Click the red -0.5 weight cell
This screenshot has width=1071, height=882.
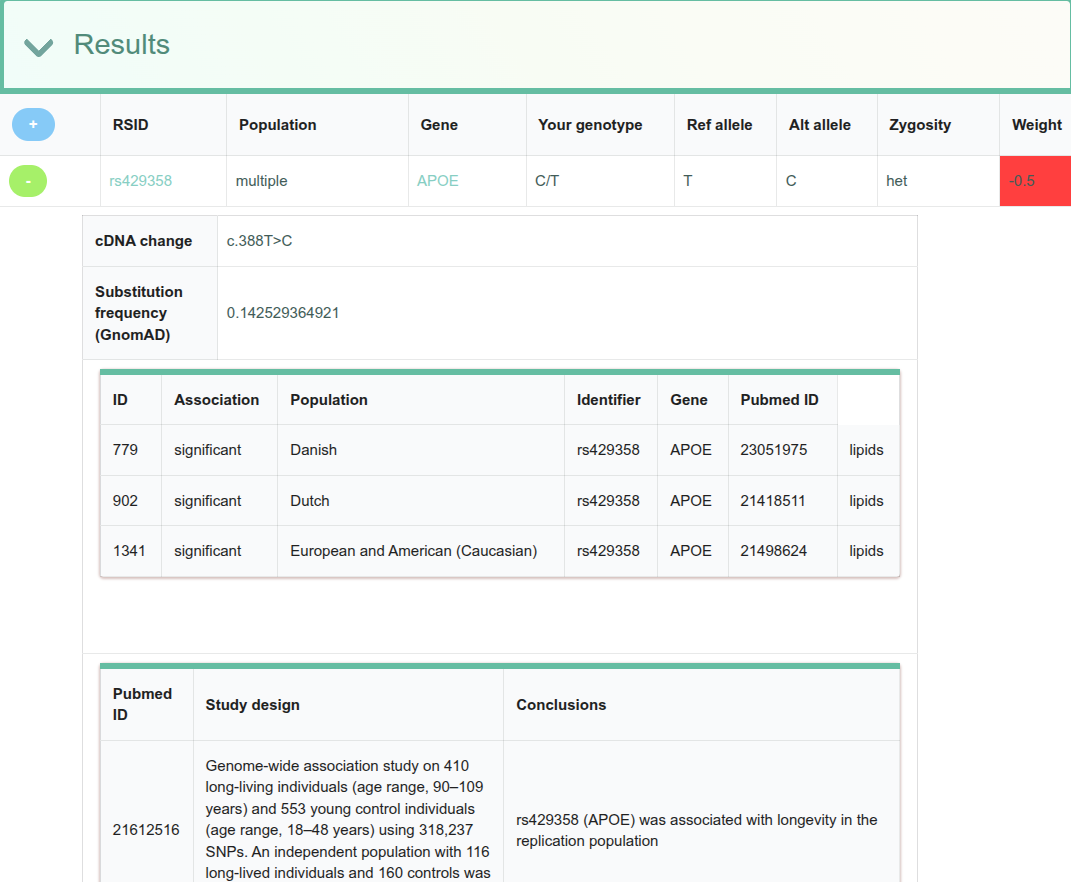pyautogui.click(x=1035, y=181)
